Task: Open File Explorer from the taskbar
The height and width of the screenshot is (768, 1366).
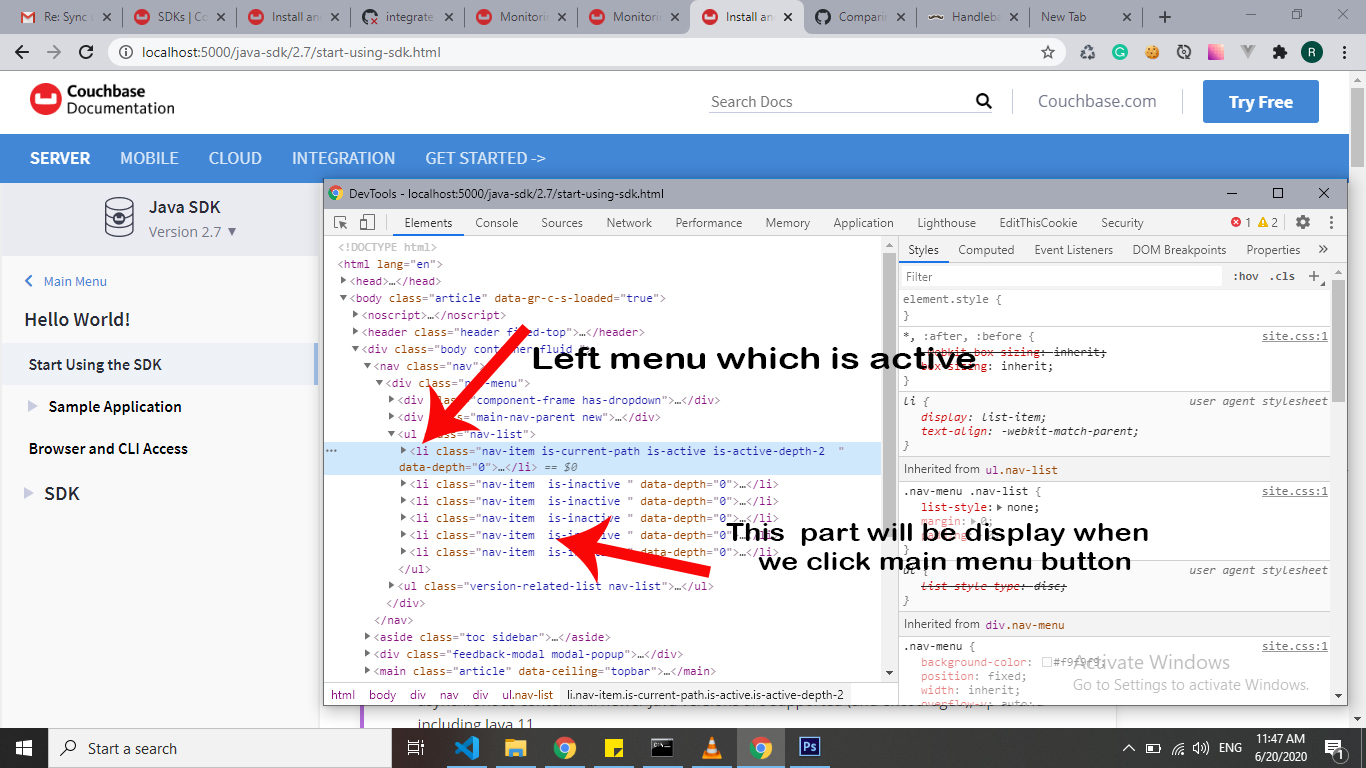Action: (x=516, y=748)
